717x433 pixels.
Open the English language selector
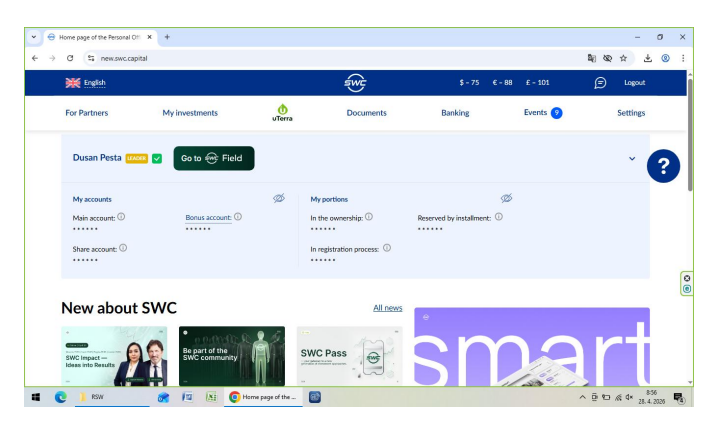(86, 83)
